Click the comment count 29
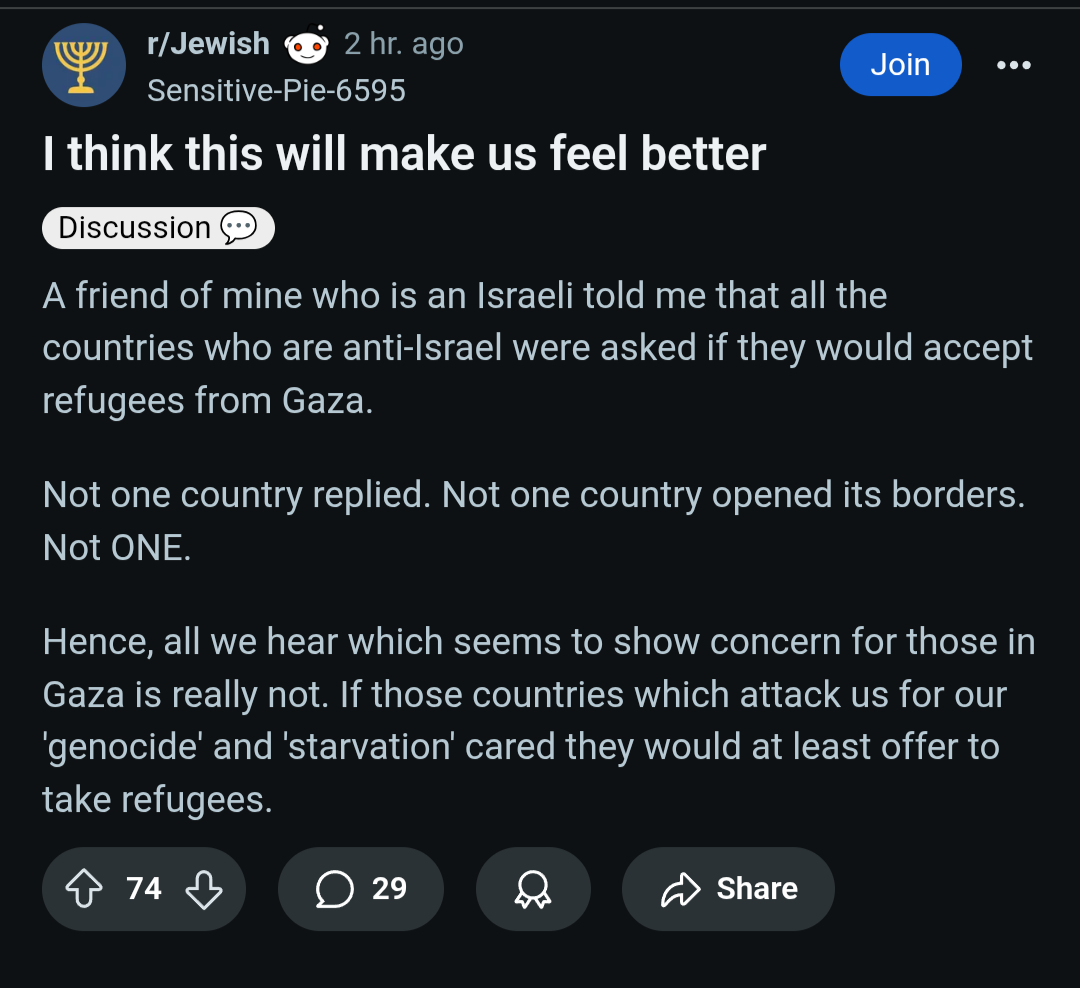This screenshot has width=1080, height=988. [x=389, y=888]
